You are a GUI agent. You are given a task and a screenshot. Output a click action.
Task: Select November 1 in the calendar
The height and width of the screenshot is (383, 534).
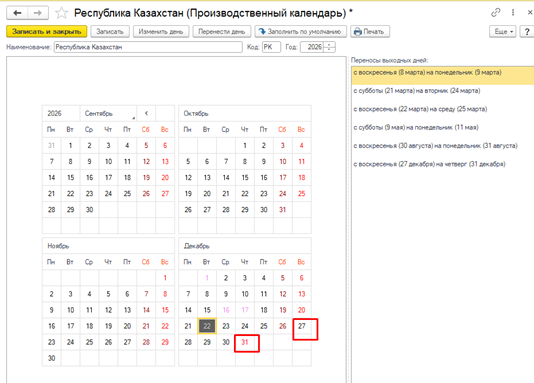pyautogui.click(x=165, y=278)
